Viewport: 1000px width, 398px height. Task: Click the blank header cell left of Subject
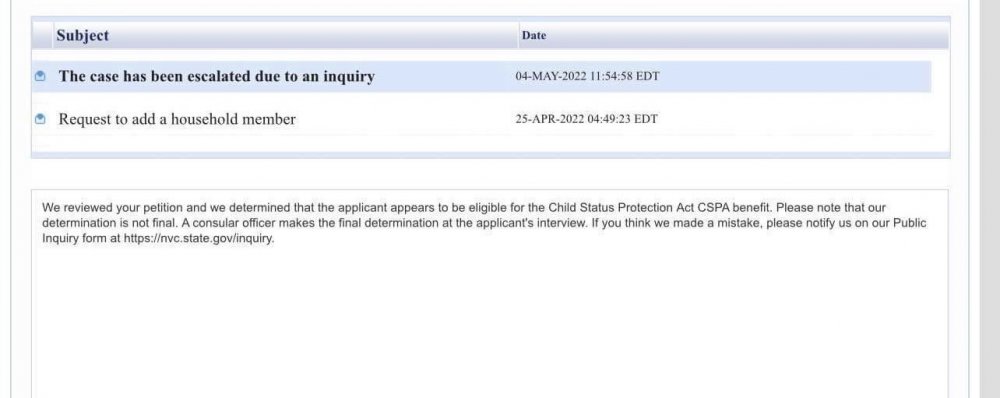coord(42,36)
